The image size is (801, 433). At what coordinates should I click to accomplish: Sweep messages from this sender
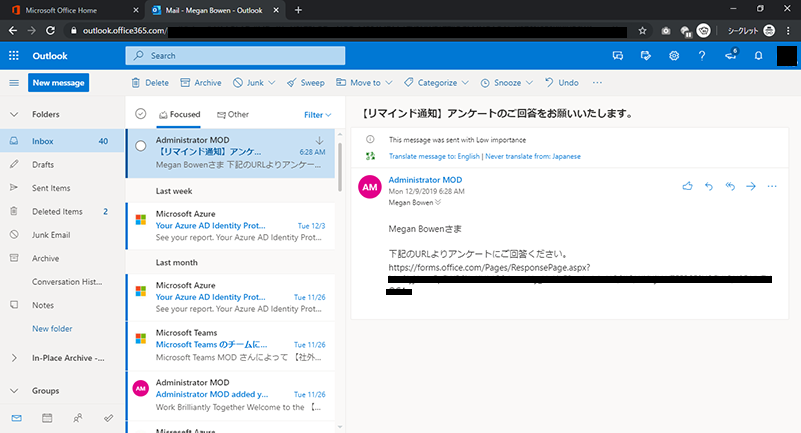305,83
